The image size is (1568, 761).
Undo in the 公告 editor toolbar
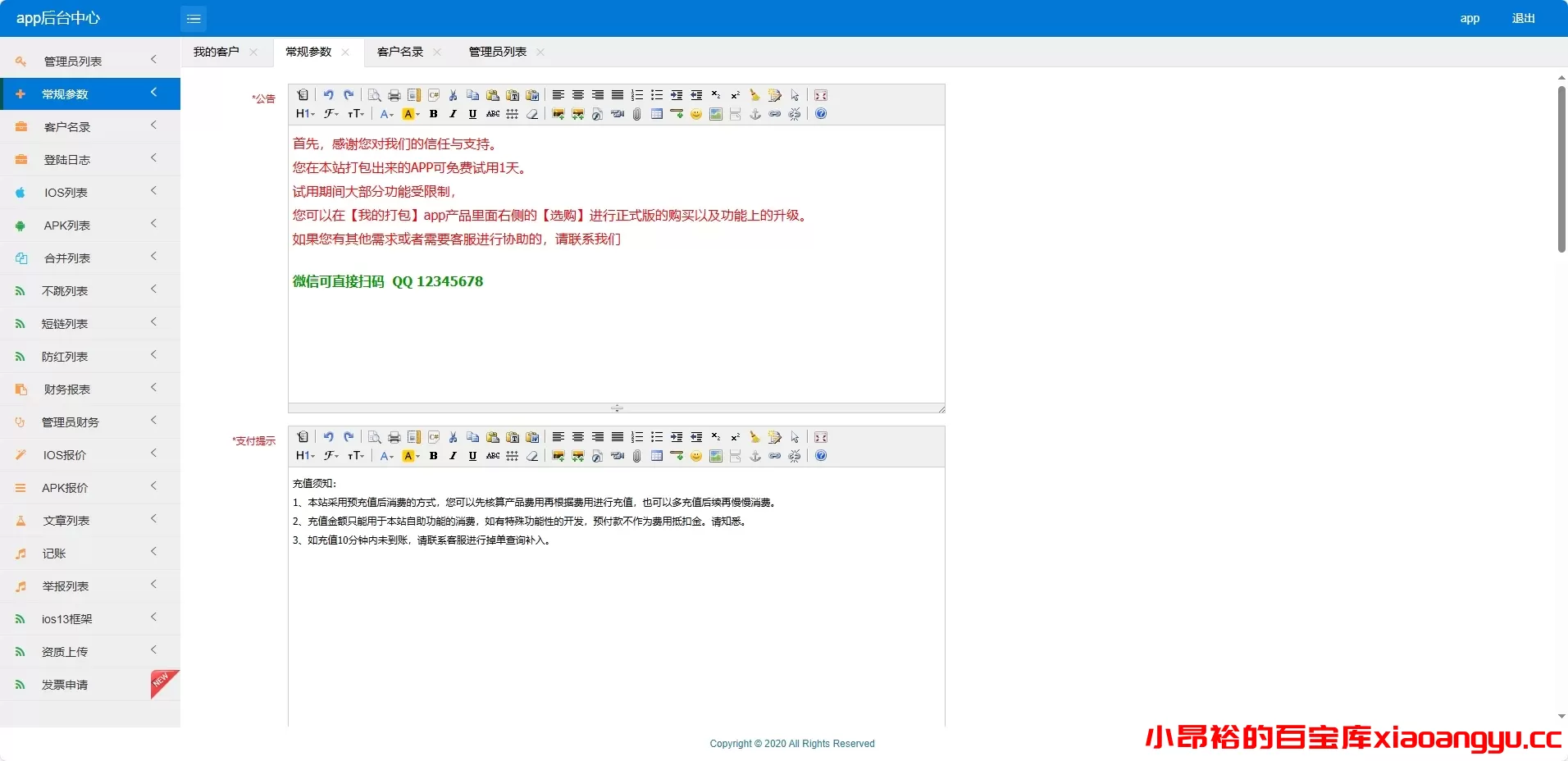point(328,95)
